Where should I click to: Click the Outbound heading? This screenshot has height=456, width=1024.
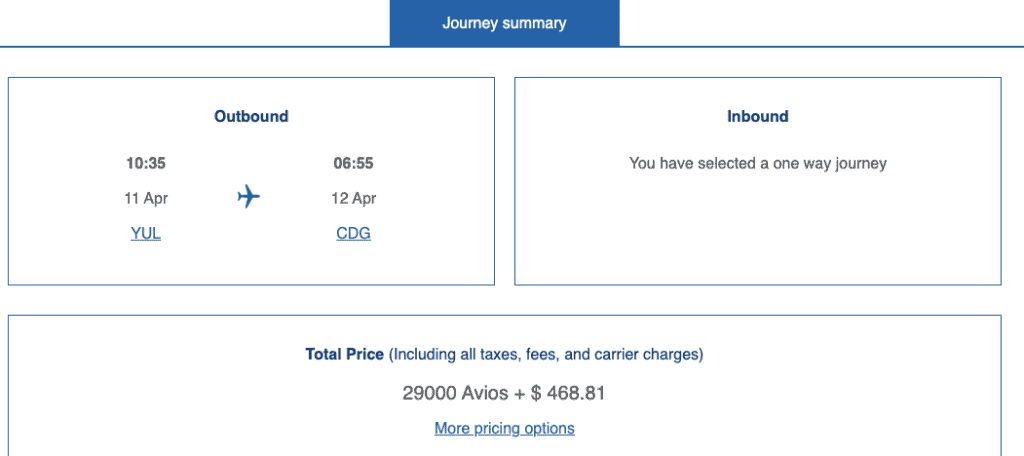pyautogui.click(x=251, y=116)
